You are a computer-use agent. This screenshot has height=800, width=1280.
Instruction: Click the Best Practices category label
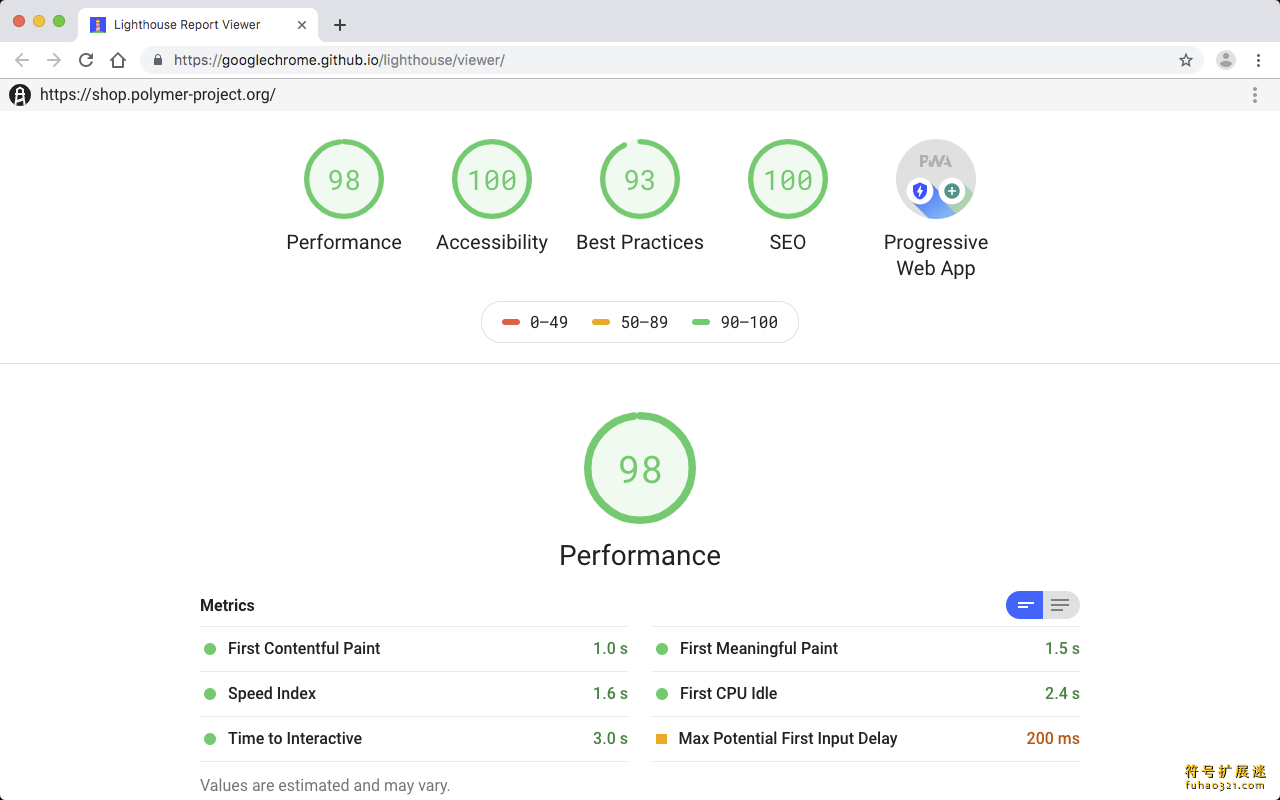click(x=640, y=242)
